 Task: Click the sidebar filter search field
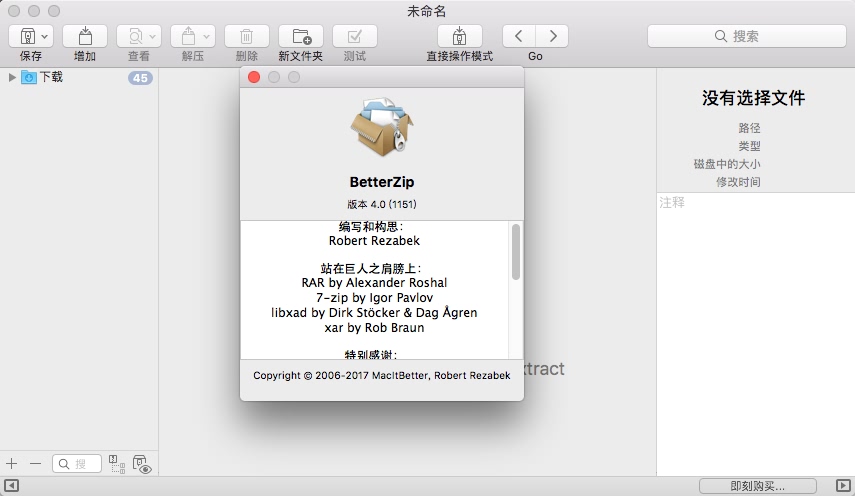[x=77, y=464]
